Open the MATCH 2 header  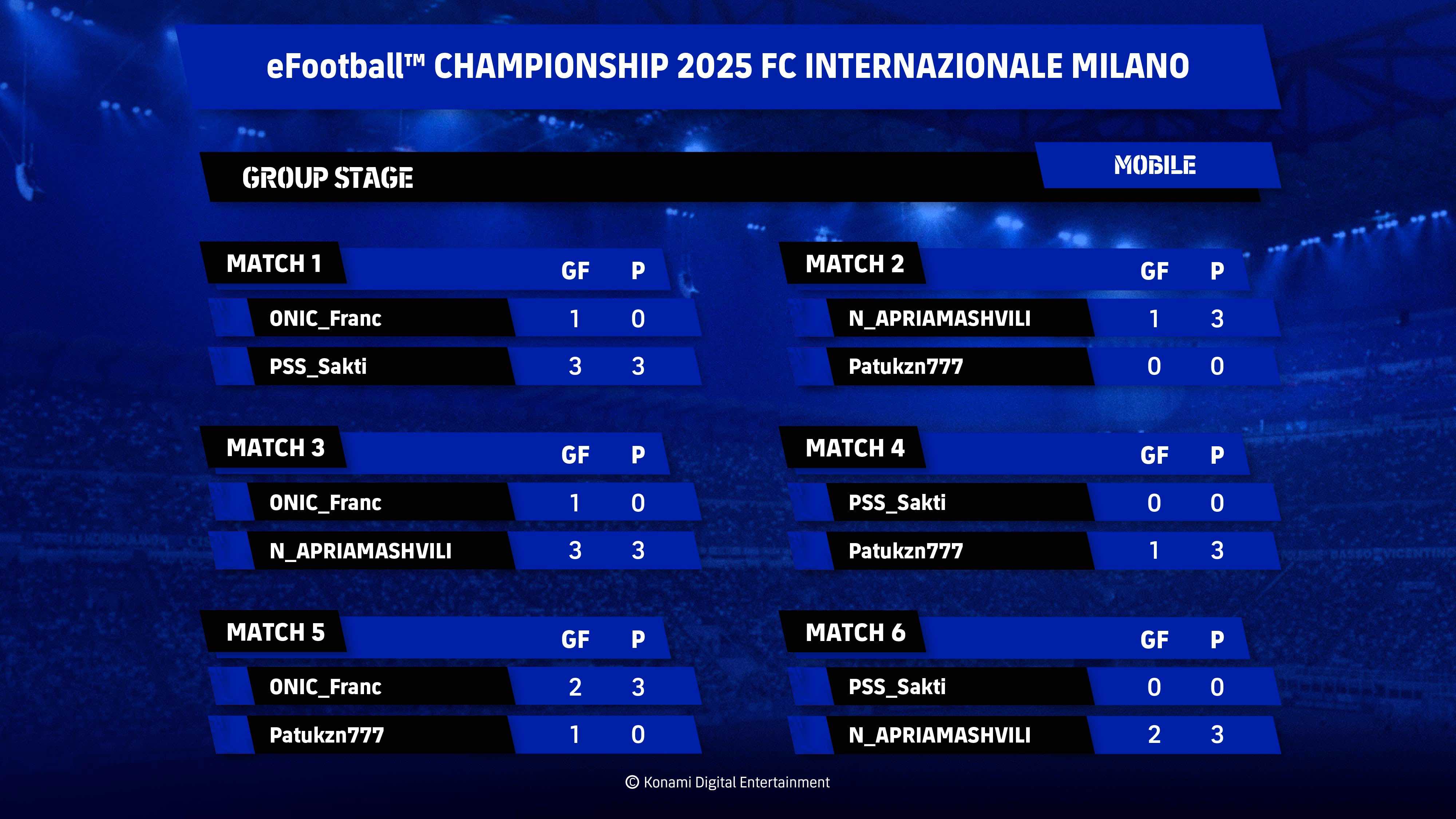855,264
